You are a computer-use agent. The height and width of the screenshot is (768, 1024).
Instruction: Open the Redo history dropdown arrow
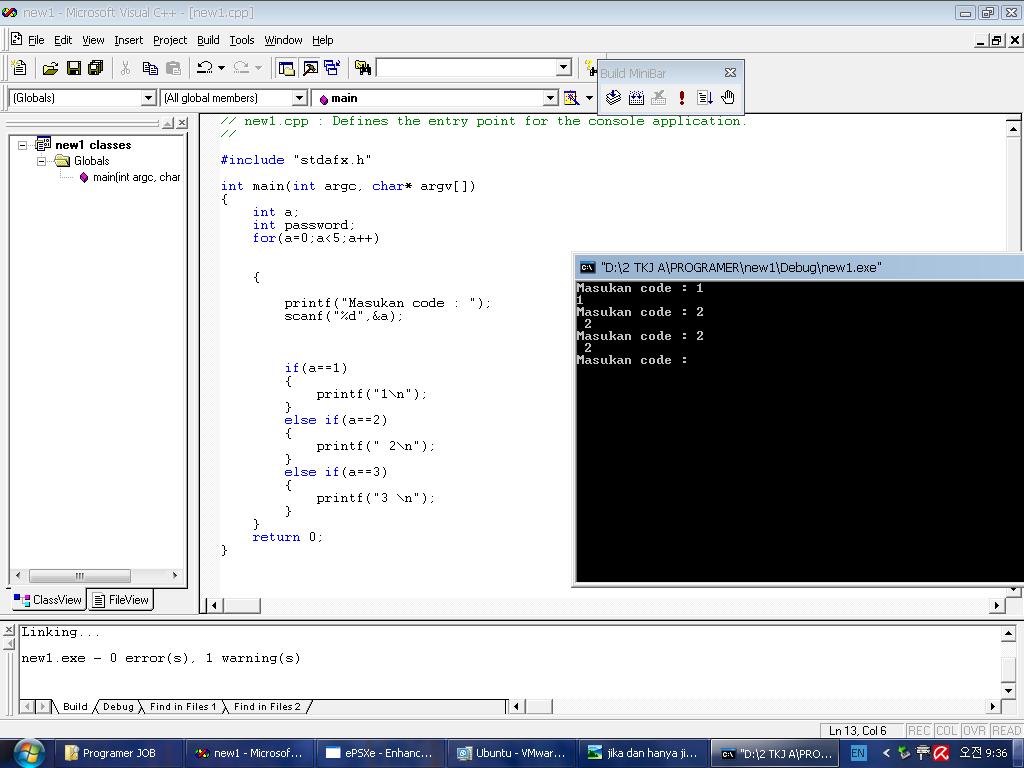(x=258, y=67)
